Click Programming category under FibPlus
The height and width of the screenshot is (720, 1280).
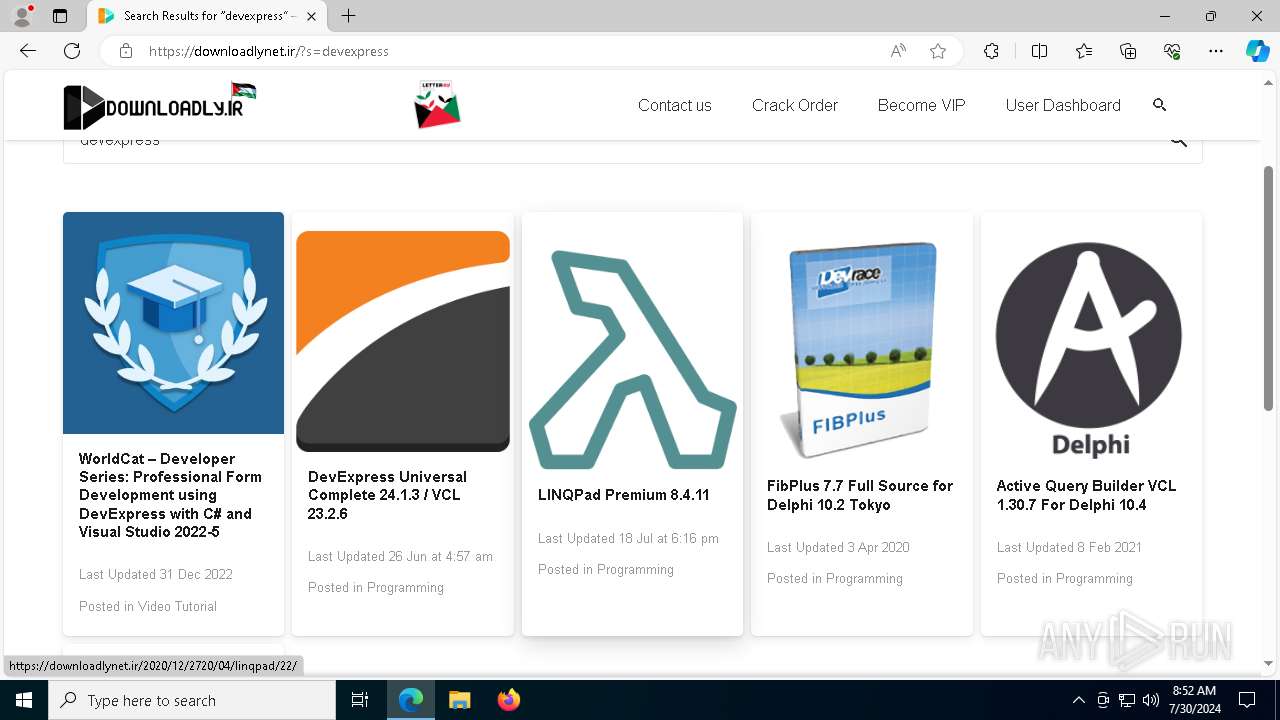tap(864, 578)
